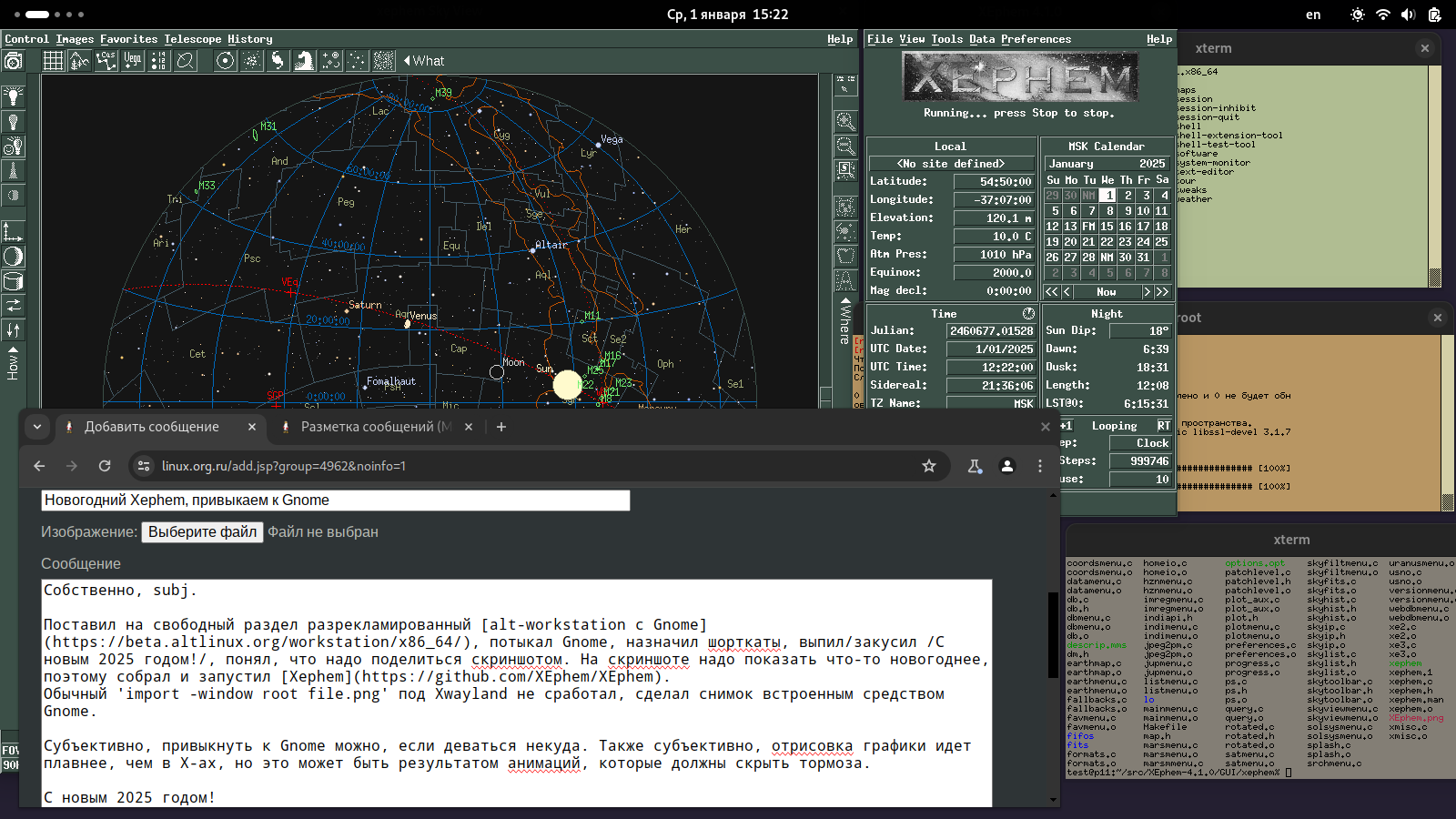Switch to Разметка сообщений browser tab
The width and height of the screenshot is (1456, 819).
376,427
